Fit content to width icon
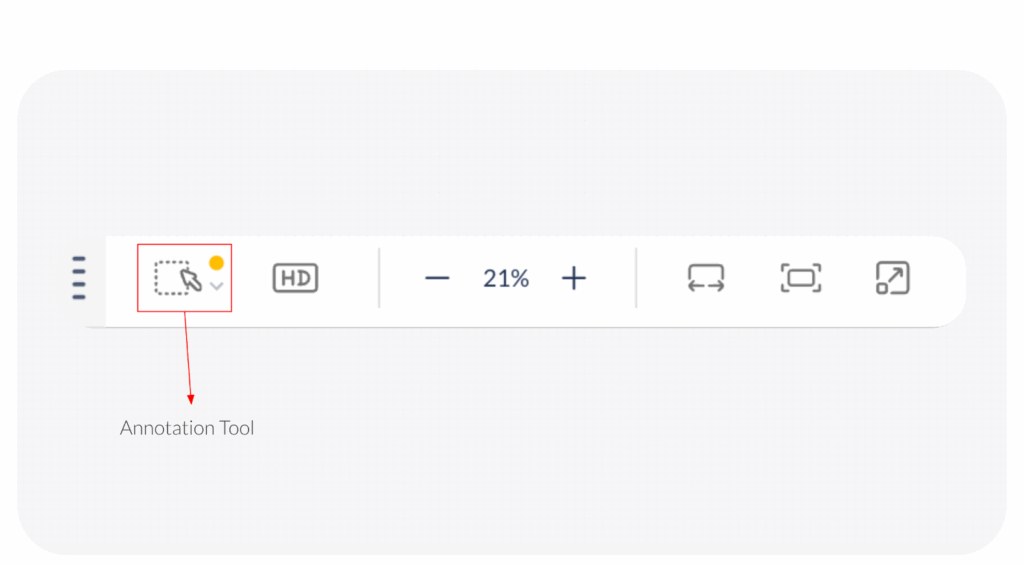 point(706,278)
